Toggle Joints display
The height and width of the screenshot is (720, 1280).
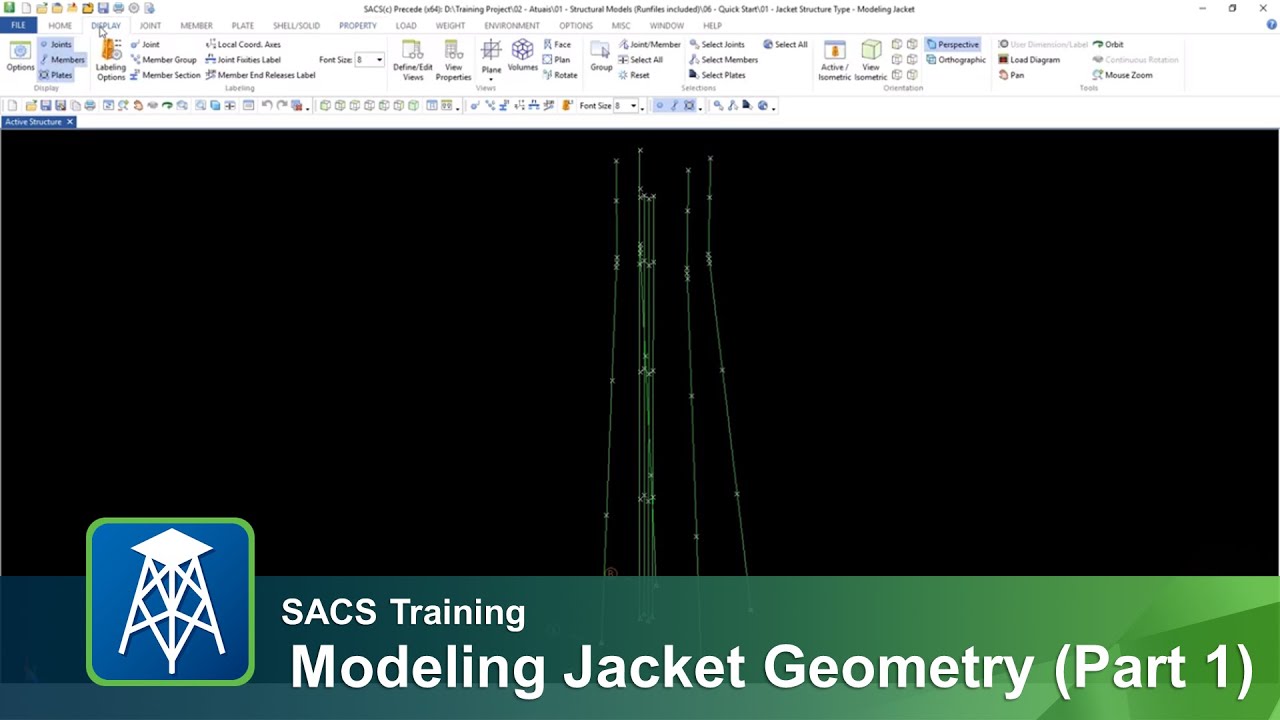pos(55,44)
